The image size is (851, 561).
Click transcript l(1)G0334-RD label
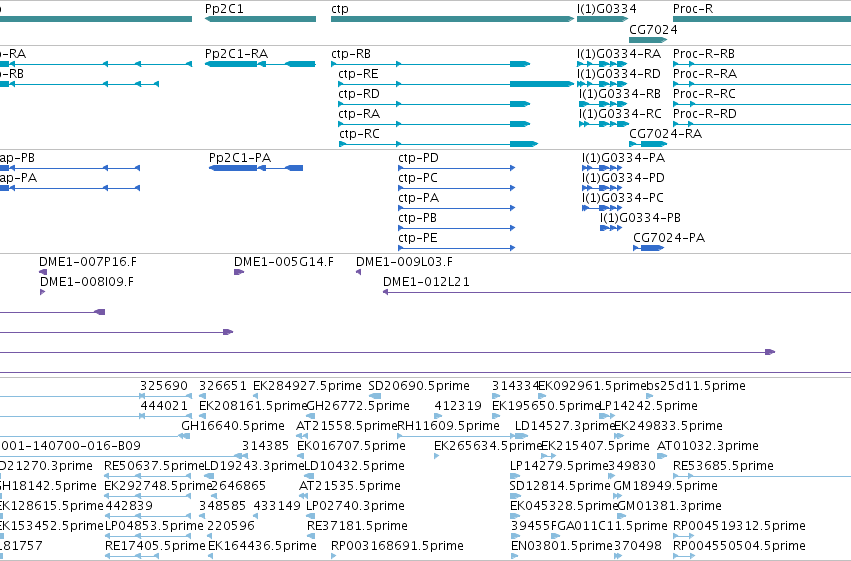coord(619,74)
